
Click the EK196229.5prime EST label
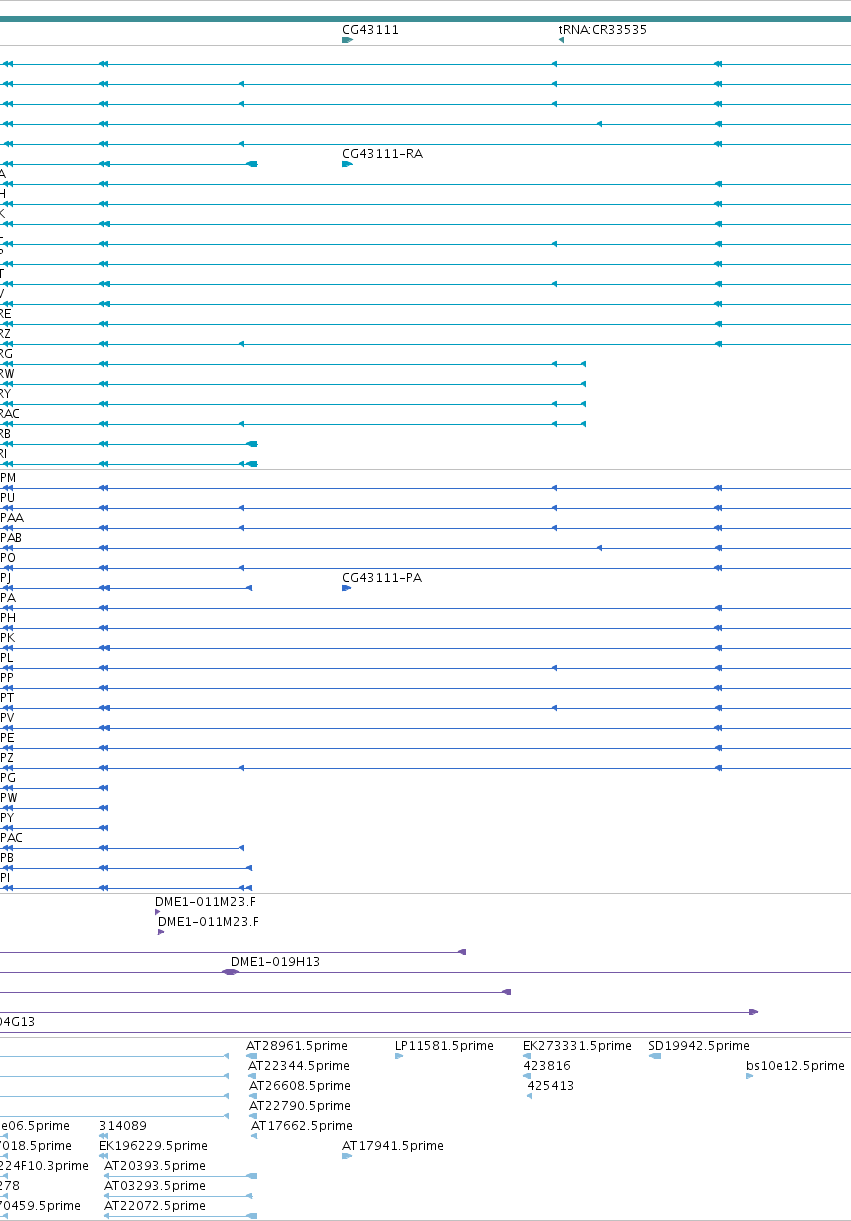153,1146
